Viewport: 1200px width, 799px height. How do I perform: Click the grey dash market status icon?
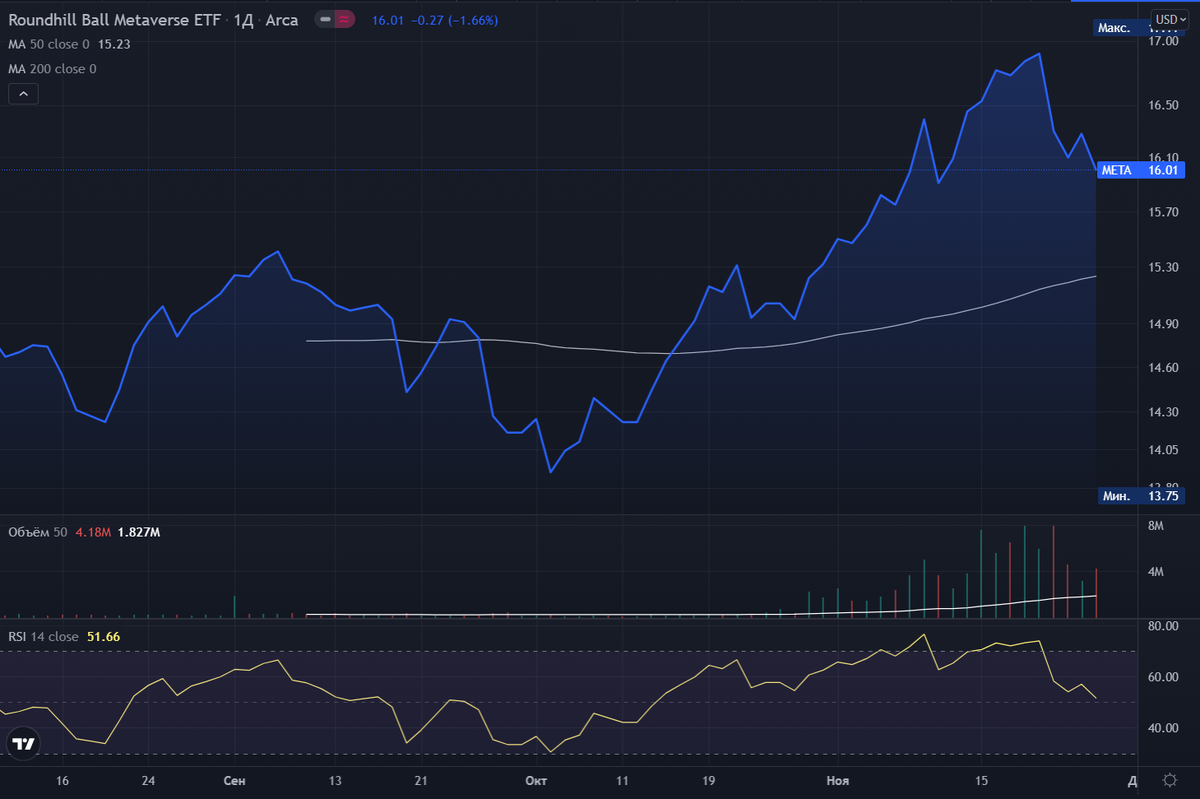(326, 20)
